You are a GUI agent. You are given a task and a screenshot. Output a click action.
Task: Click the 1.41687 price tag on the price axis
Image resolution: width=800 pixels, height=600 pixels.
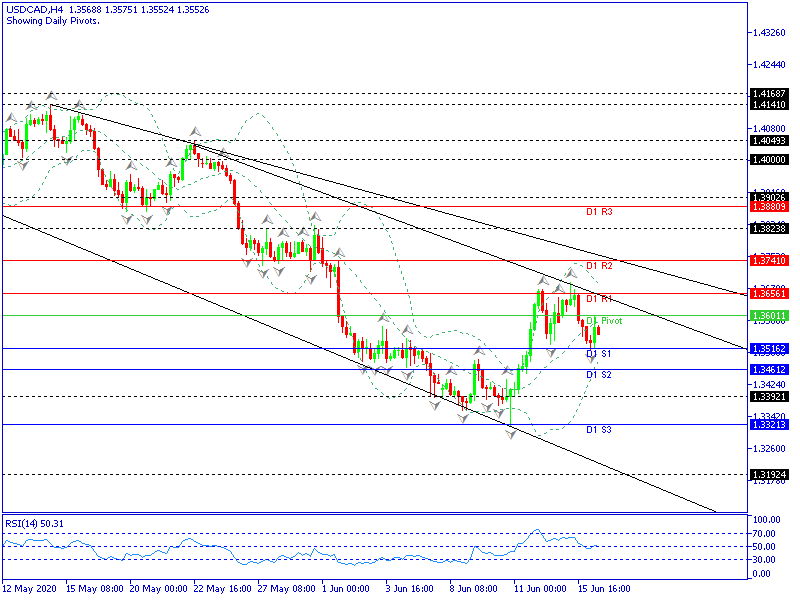tap(767, 93)
